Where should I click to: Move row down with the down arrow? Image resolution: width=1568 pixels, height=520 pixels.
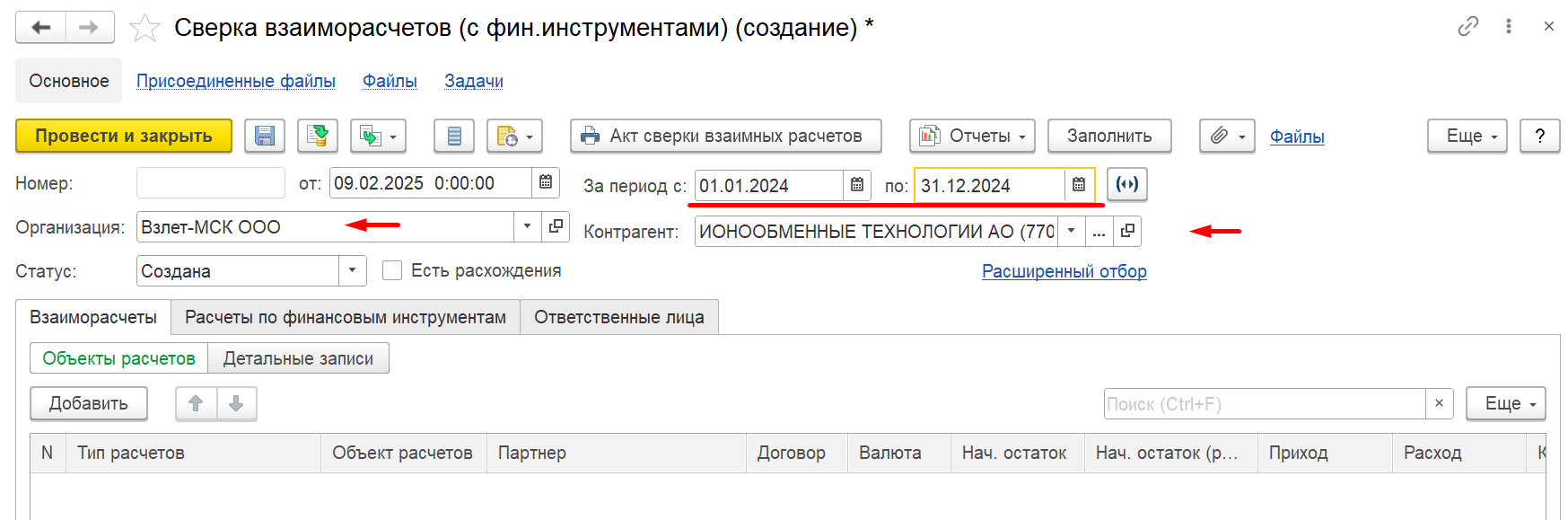tap(237, 403)
